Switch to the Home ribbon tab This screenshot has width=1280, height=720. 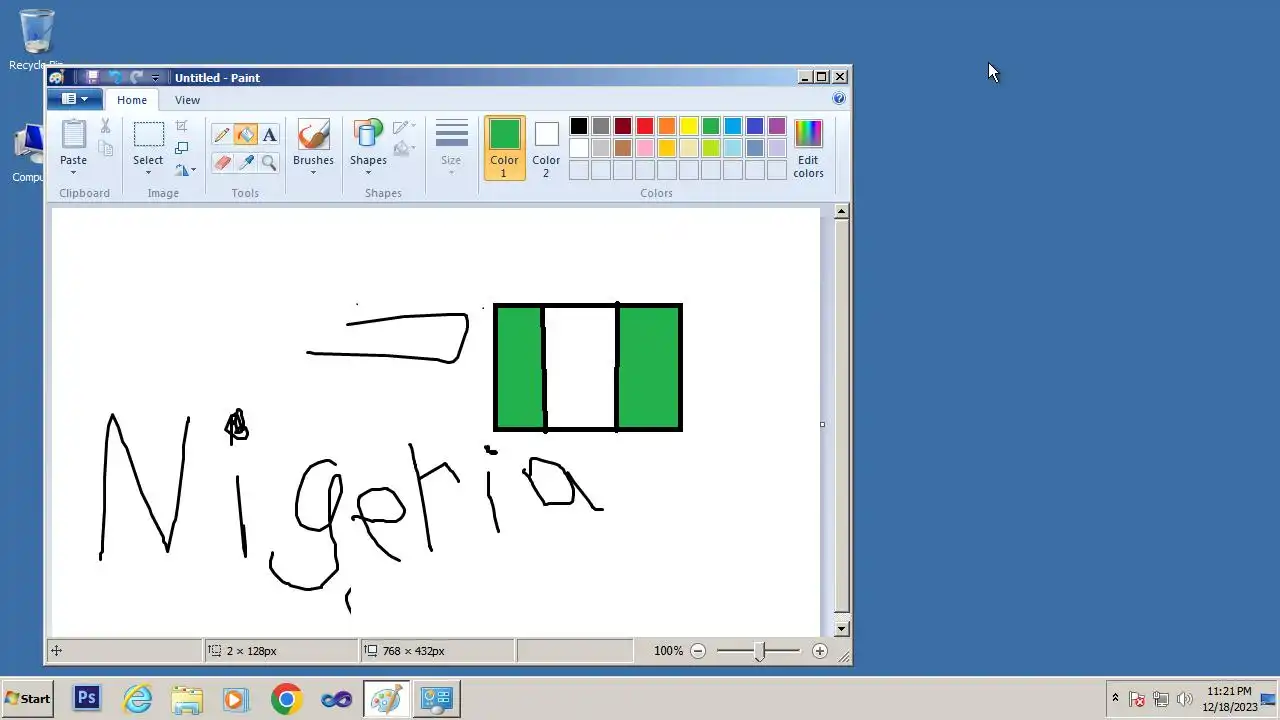click(x=131, y=100)
